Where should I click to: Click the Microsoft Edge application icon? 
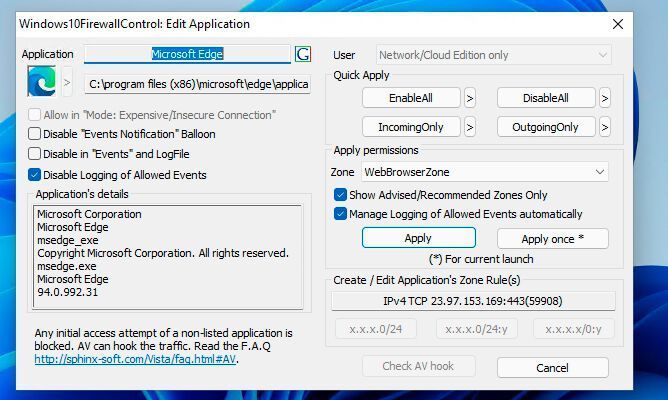(x=42, y=81)
